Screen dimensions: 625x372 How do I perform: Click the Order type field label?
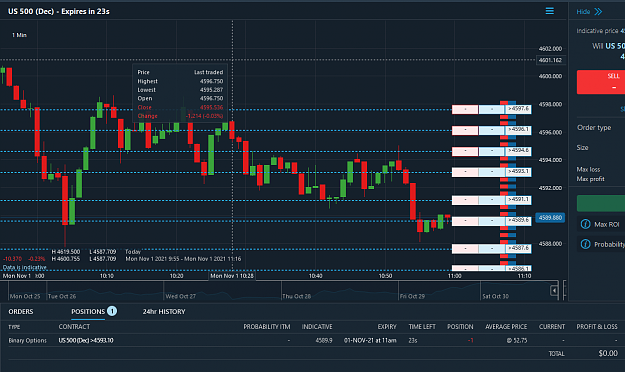594,128
